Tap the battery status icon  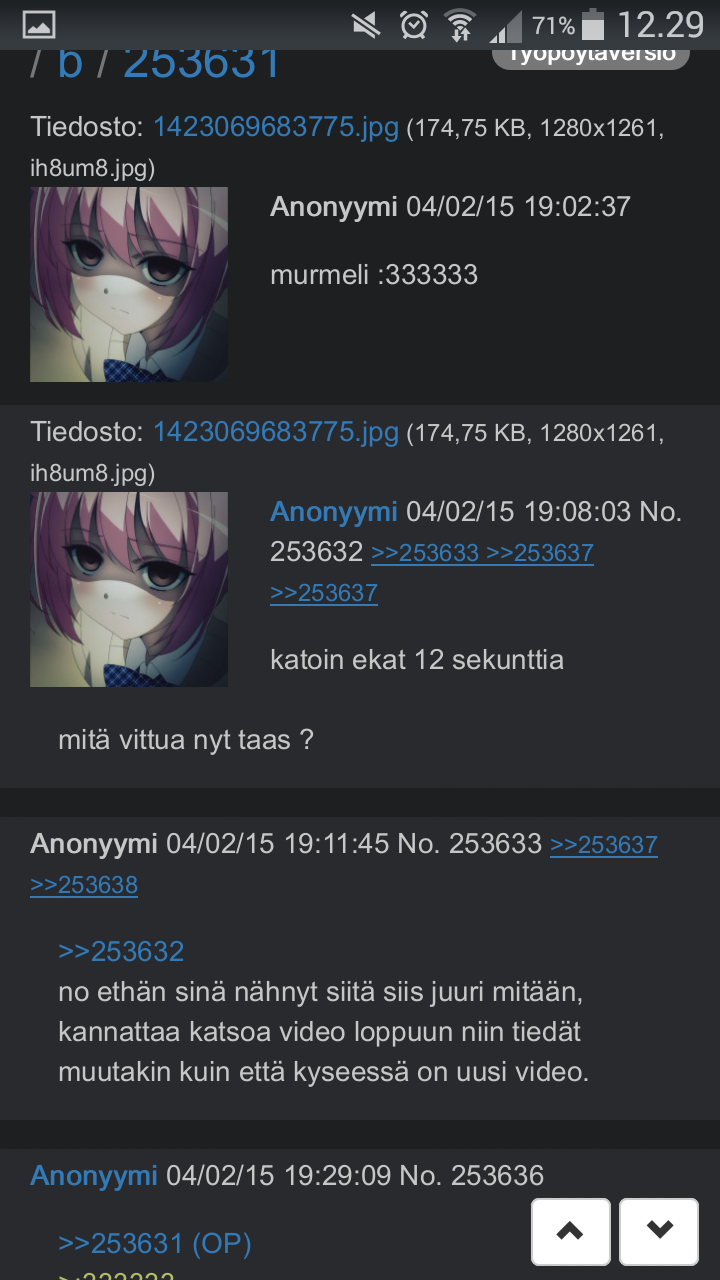pyautogui.click(x=594, y=25)
